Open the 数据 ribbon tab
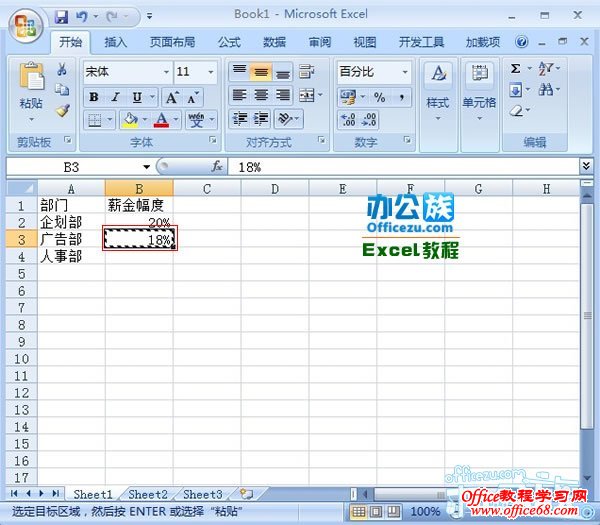The width and height of the screenshot is (600, 525). pos(274,42)
